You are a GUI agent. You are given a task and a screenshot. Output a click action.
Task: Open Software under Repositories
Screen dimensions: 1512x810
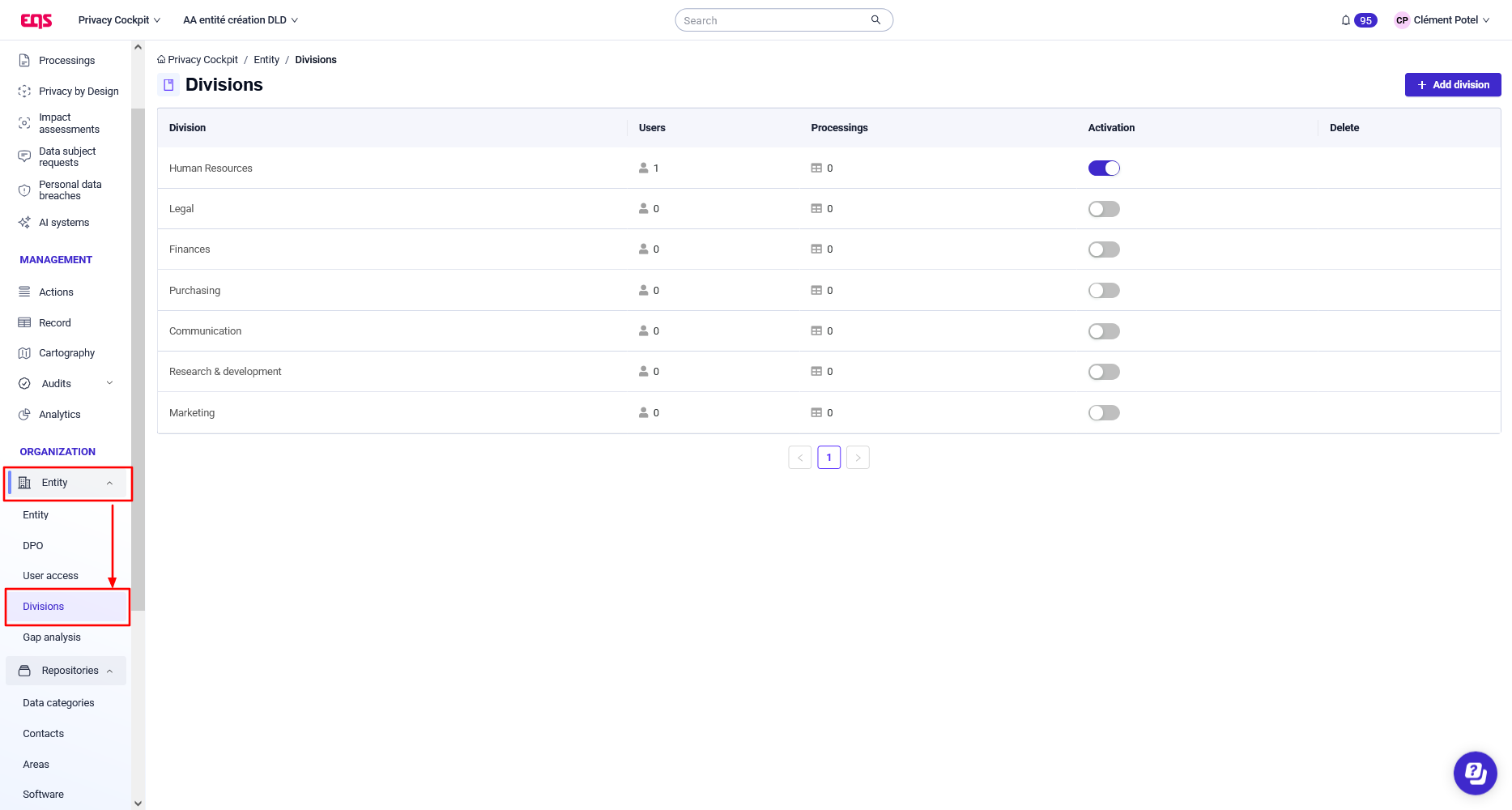point(44,795)
